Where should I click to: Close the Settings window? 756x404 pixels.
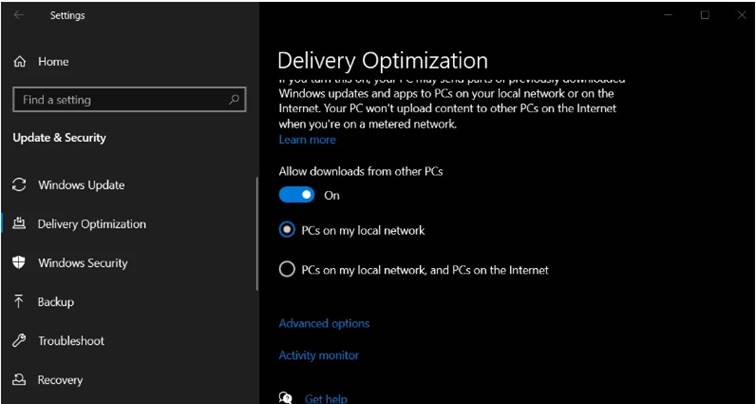coord(742,15)
